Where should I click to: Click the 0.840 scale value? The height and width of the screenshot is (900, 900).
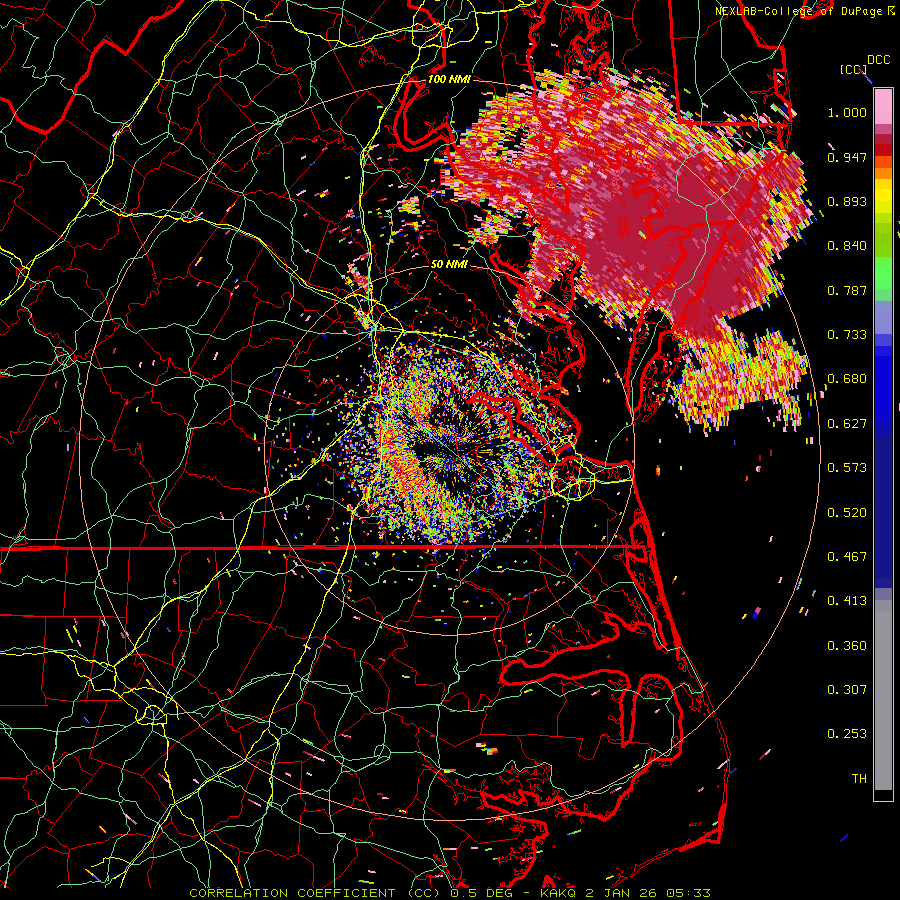(x=847, y=246)
